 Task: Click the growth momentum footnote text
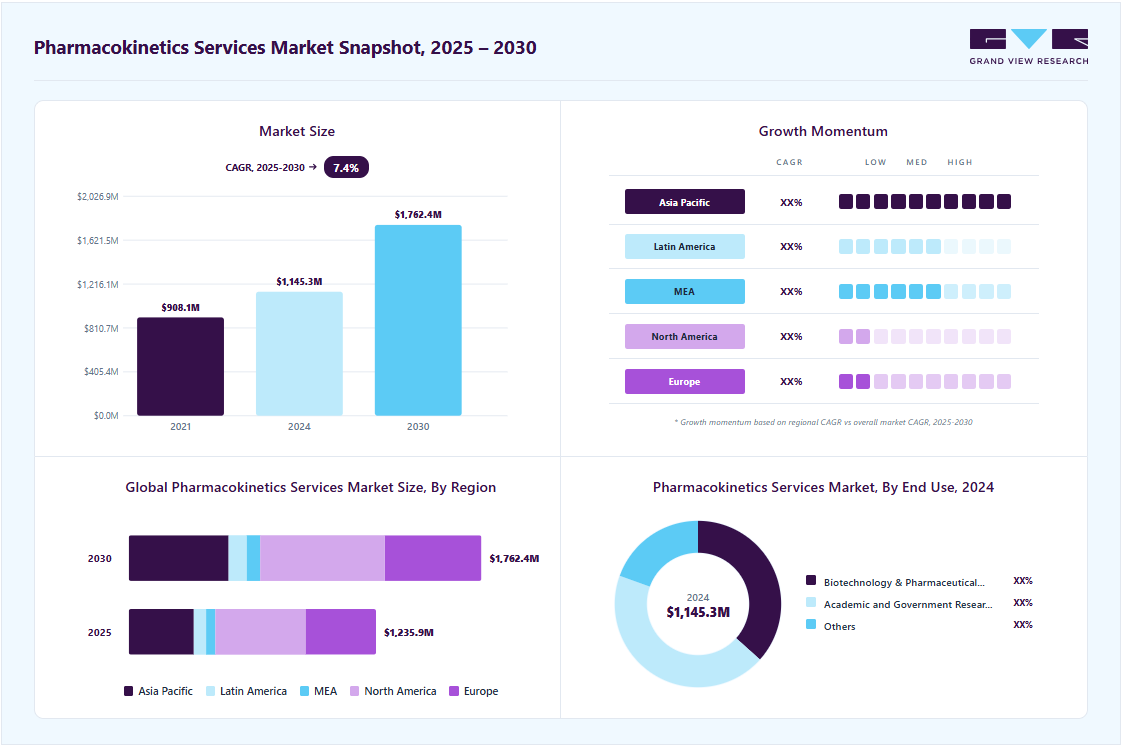(x=823, y=422)
